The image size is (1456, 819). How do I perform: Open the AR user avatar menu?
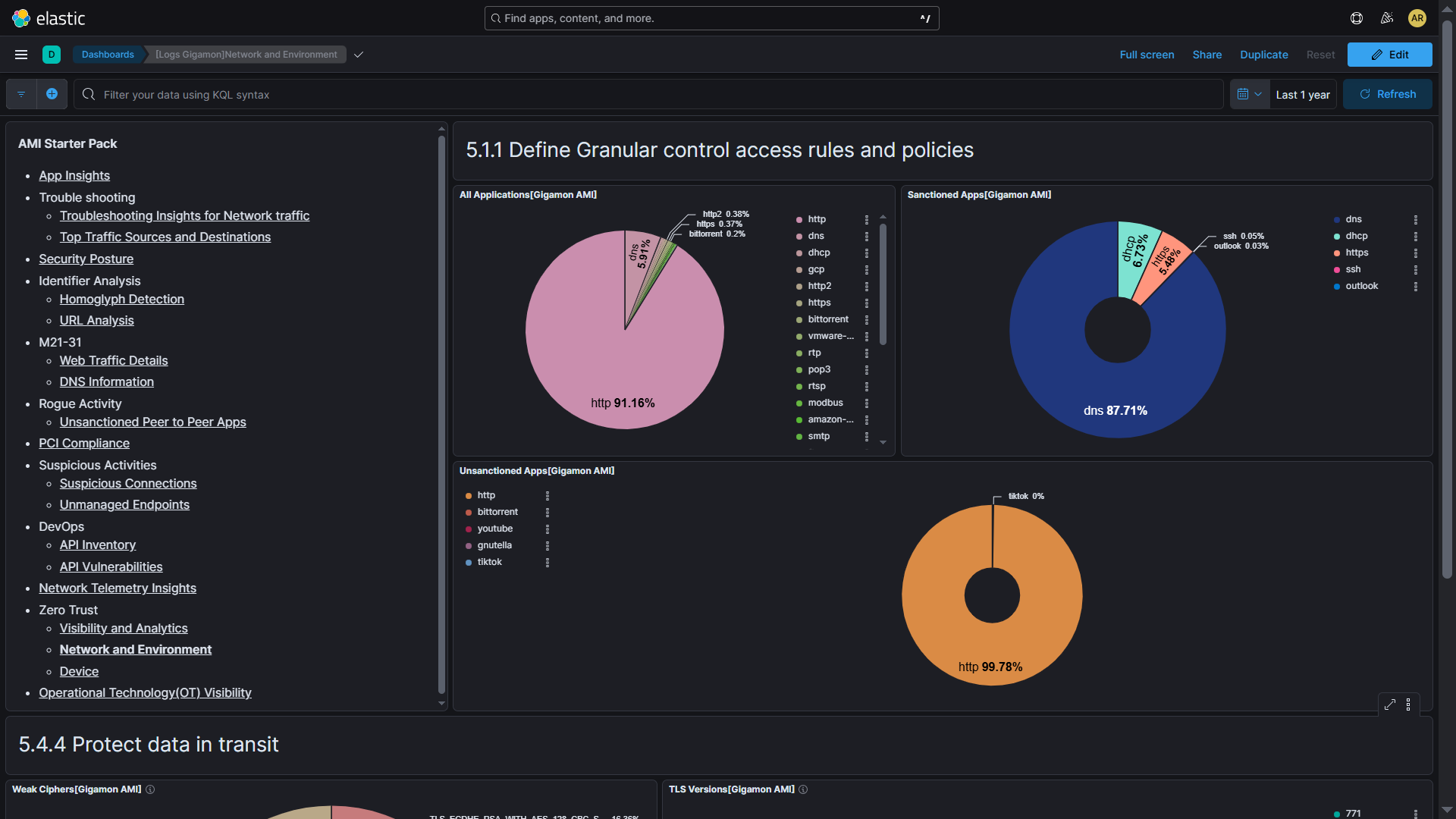coord(1417,18)
